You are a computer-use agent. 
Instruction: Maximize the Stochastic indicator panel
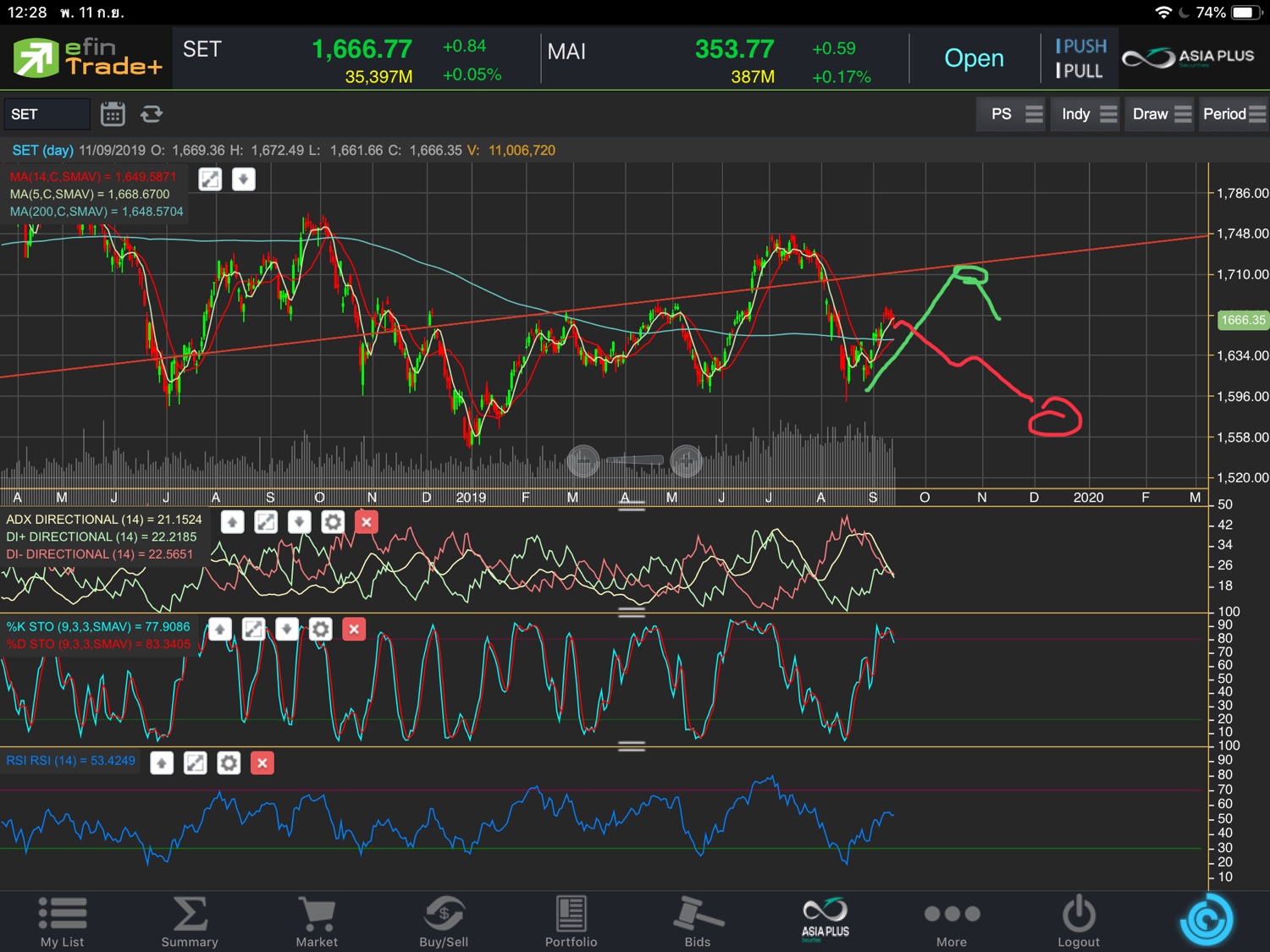pyautogui.click(x=253, y=629)
